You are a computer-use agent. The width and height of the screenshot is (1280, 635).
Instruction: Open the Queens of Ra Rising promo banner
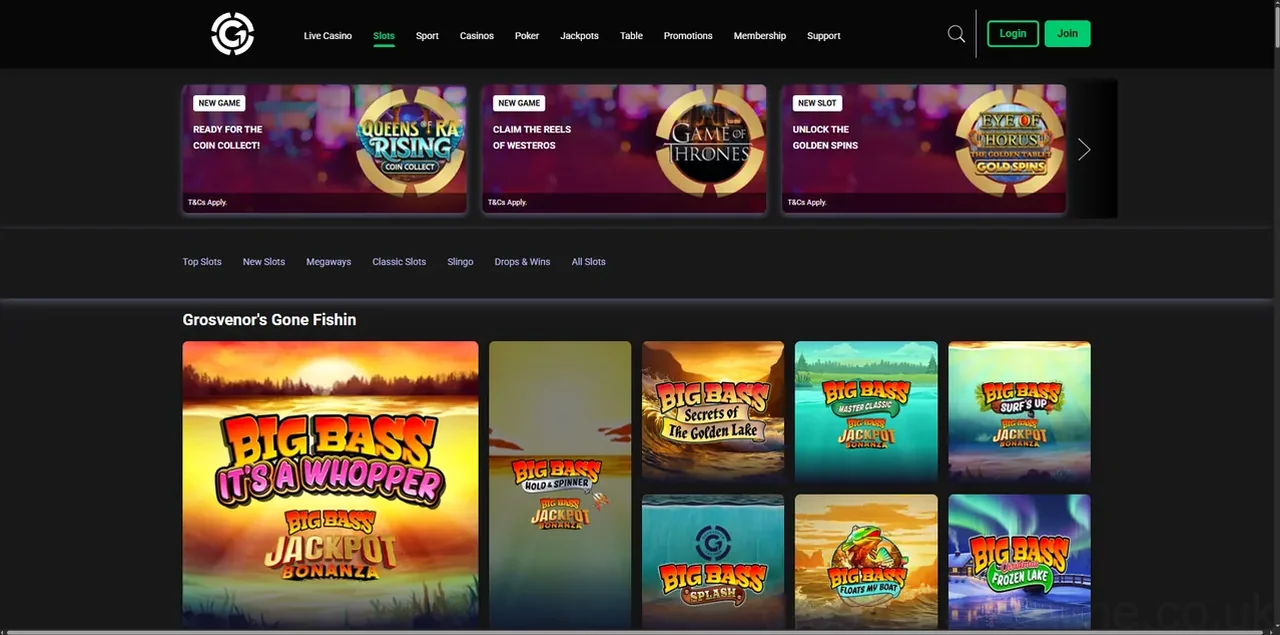pos(324,148)
